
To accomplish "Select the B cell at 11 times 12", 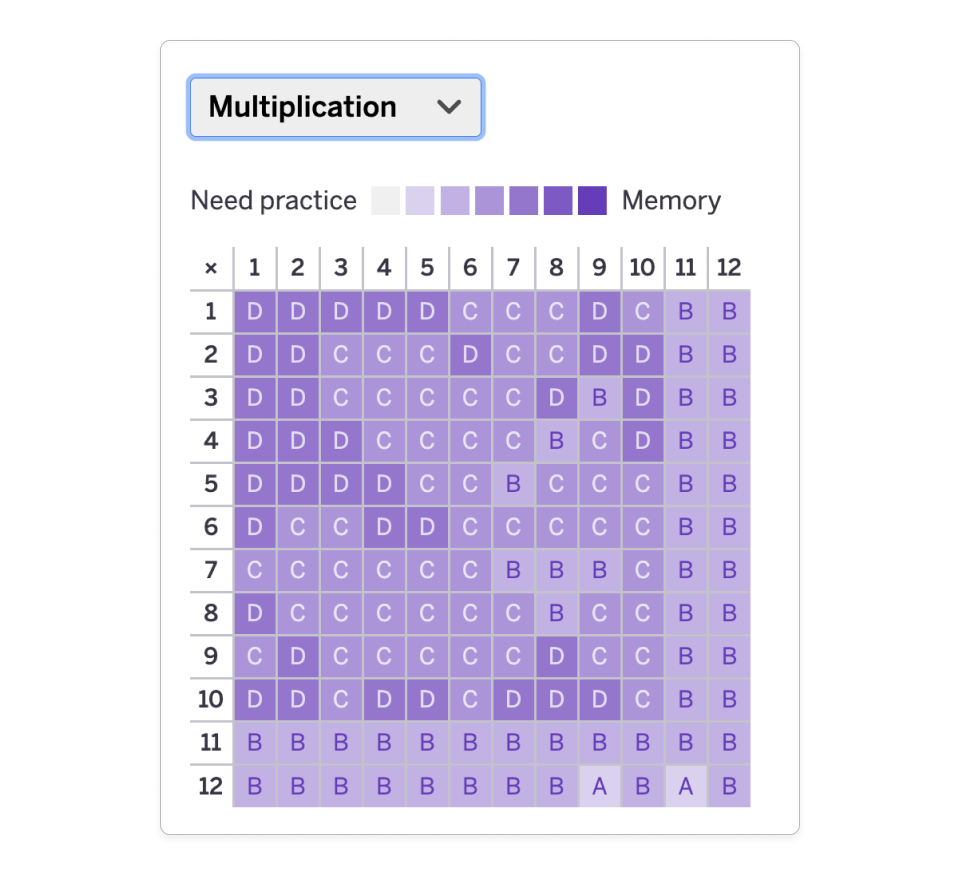I will (x=728, y=742).
